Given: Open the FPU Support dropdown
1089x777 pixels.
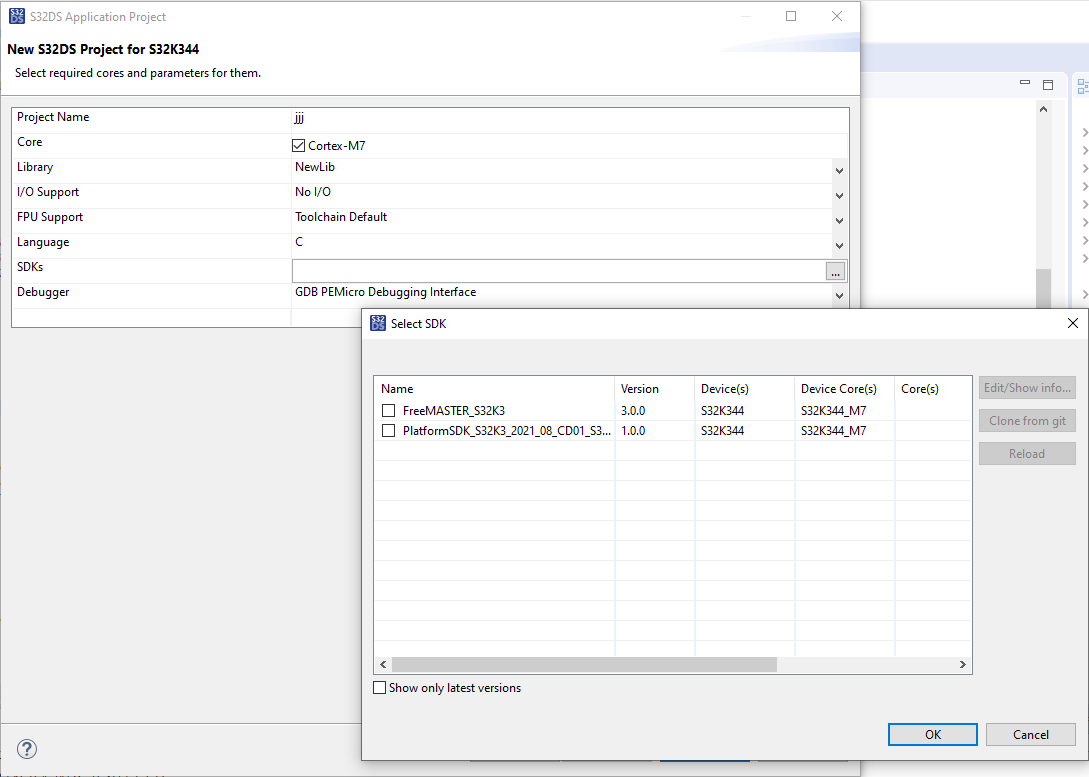Looking at the screenshot, I should (x=838, y=220).
